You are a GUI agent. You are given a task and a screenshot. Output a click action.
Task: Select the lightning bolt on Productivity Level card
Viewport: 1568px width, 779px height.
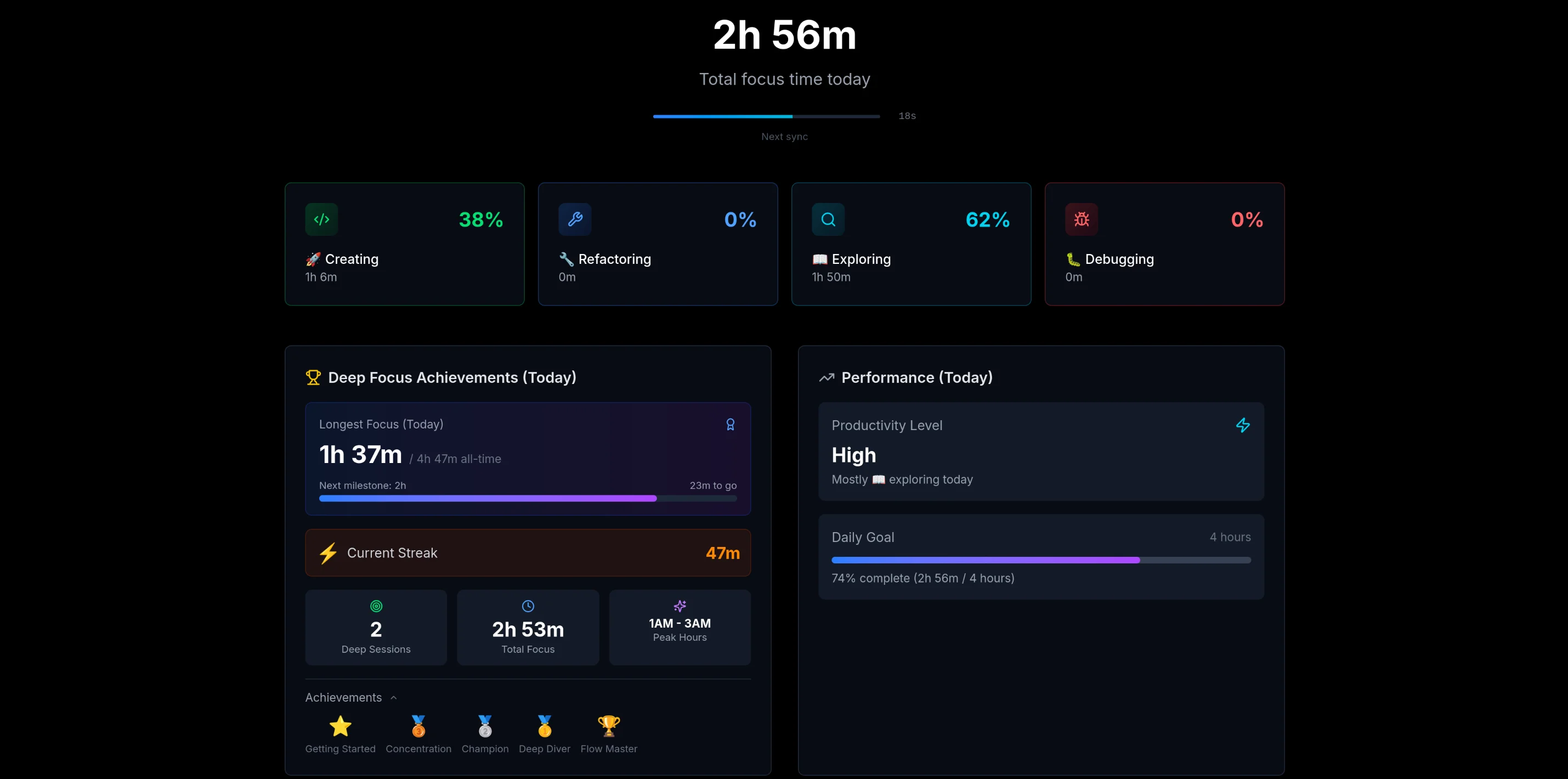tap(1243, 425)
